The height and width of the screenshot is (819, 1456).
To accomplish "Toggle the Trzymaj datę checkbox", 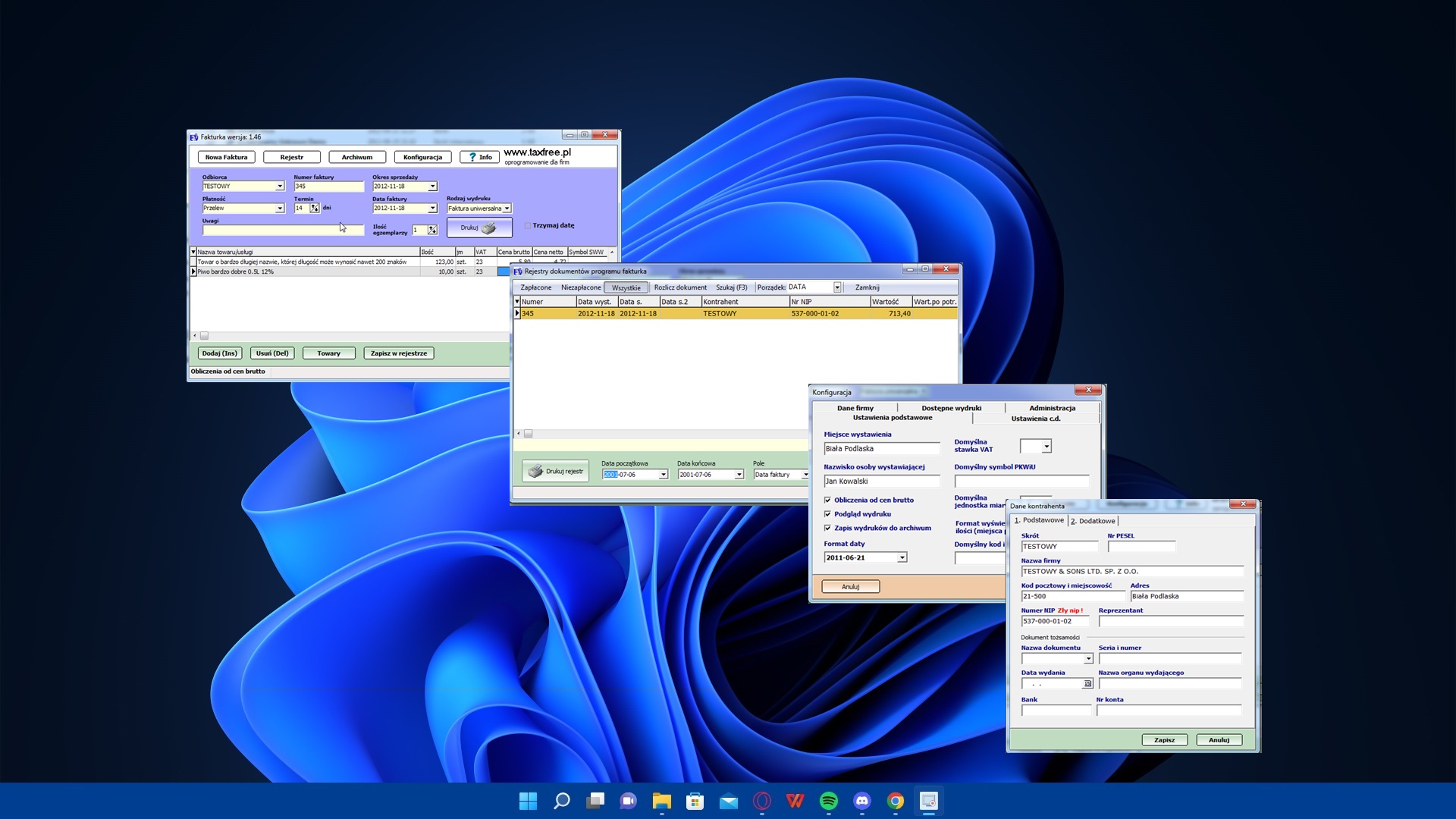I will 528,225.
